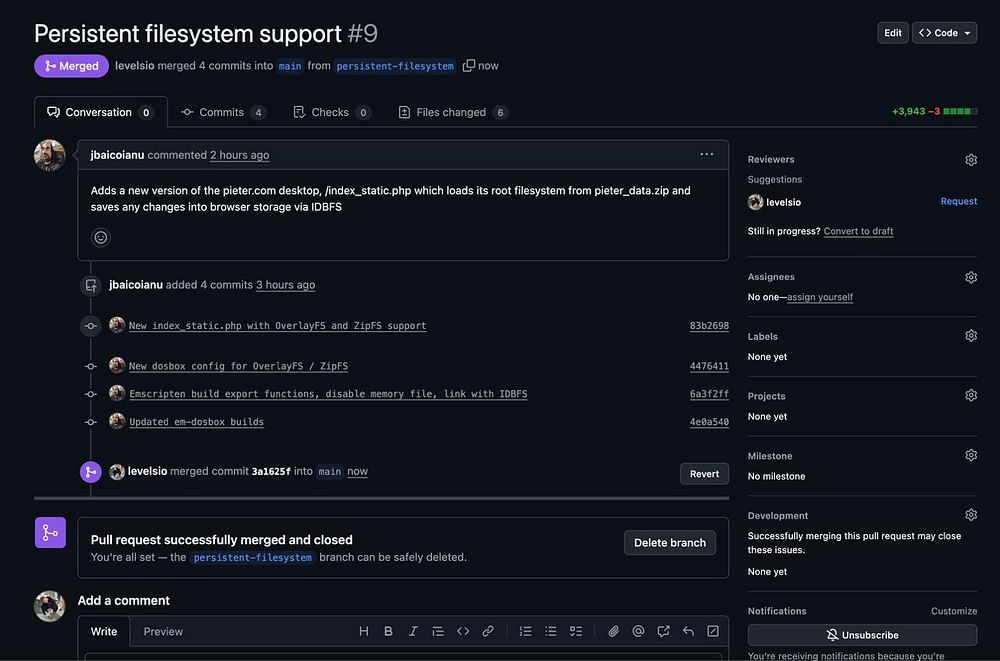This screenshot has height=661, width=1000.
Task: Click the Edit title button
Action: [893, 33]
